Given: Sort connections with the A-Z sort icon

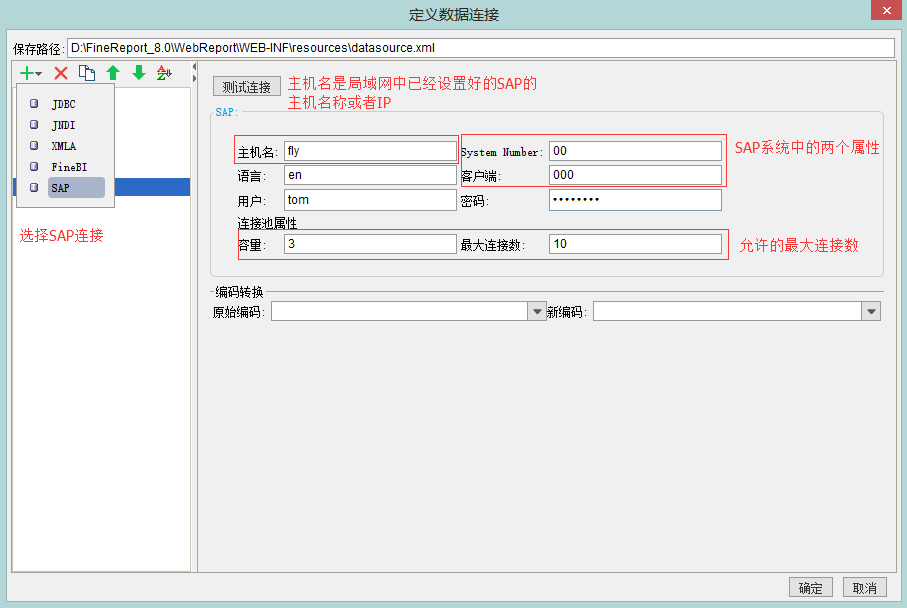Looking at the screenshot, I should click(164, 73).
